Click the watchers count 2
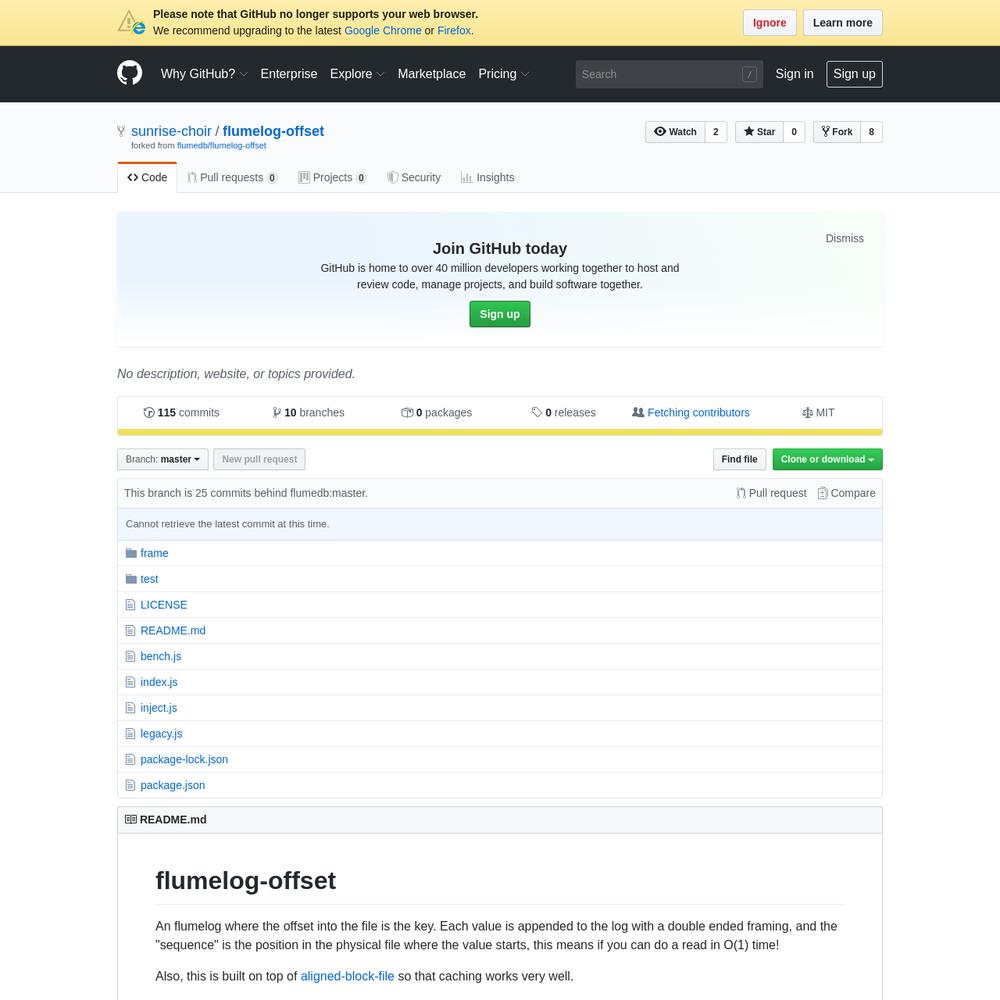 pyautogui.click(x=716, y=132)
